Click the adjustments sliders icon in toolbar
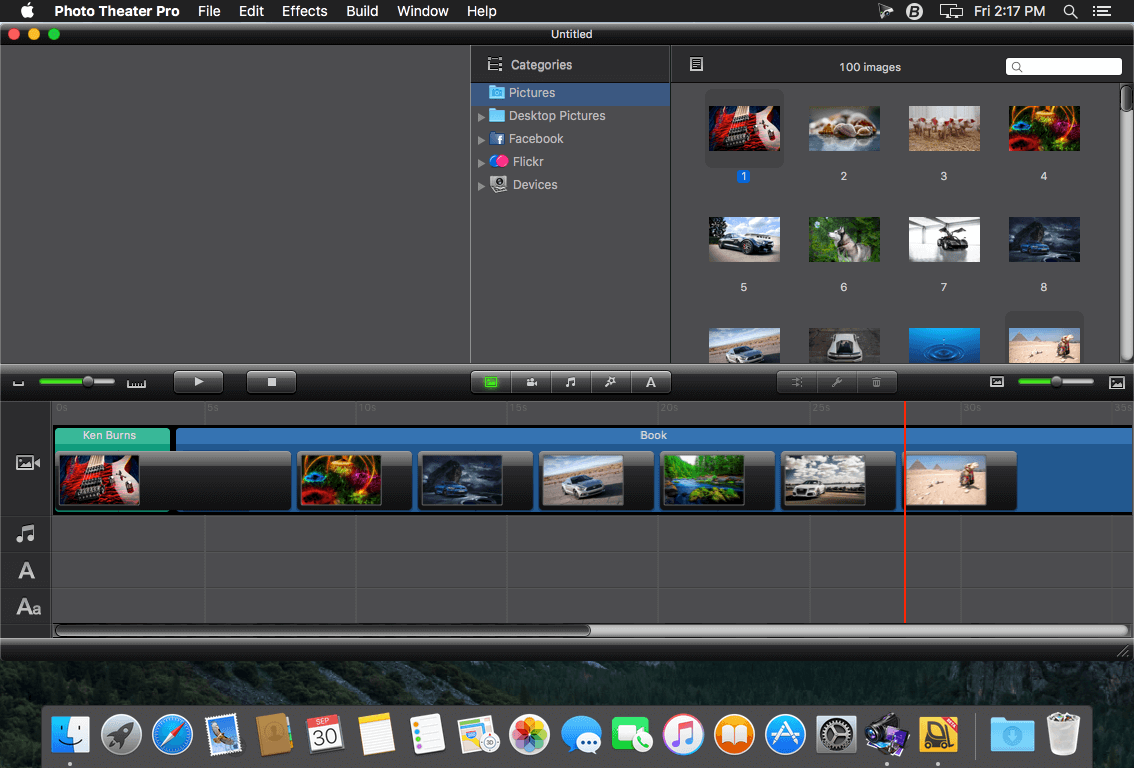 click(797, 383)
